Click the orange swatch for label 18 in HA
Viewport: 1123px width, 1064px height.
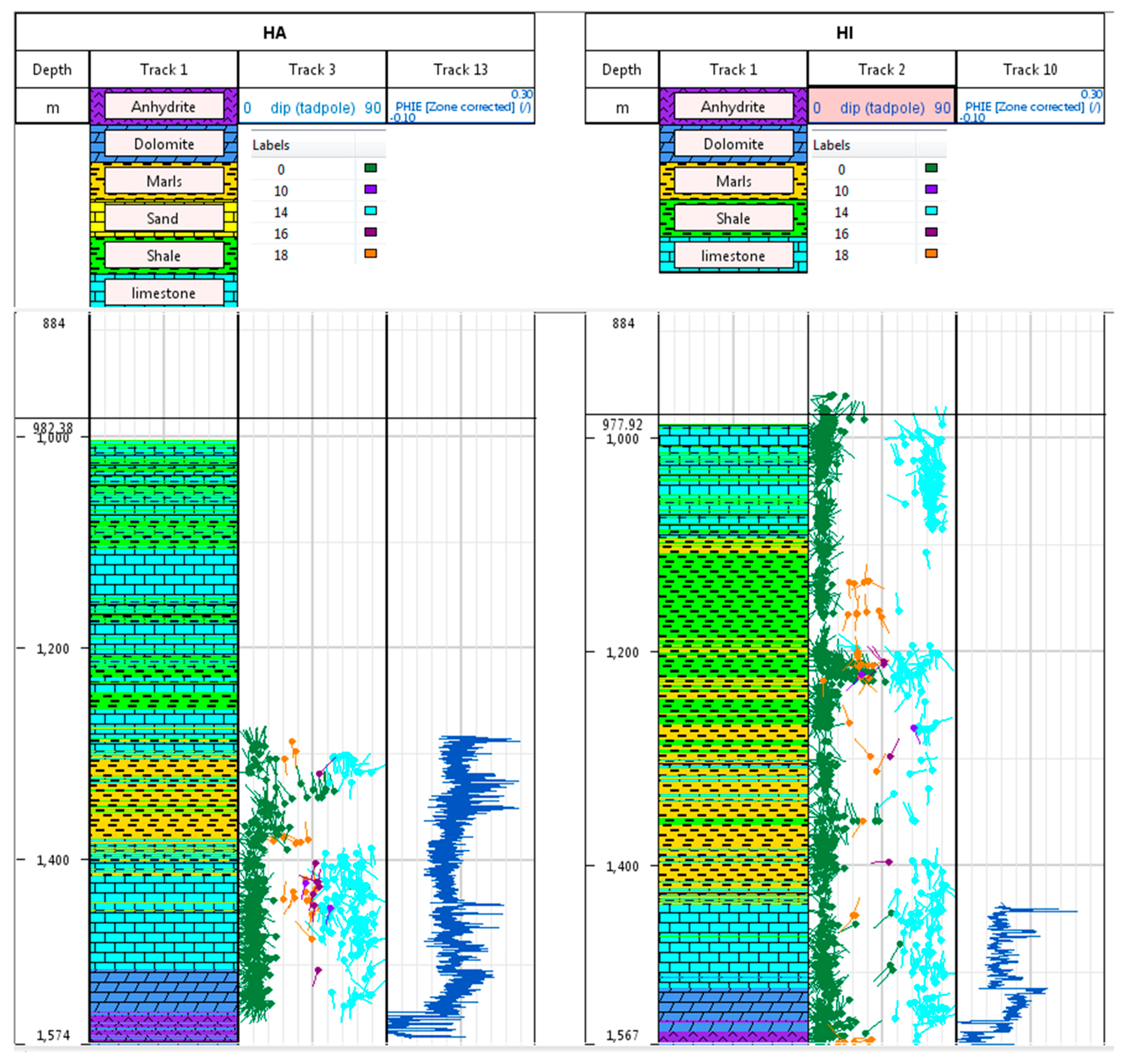[370, 253]
